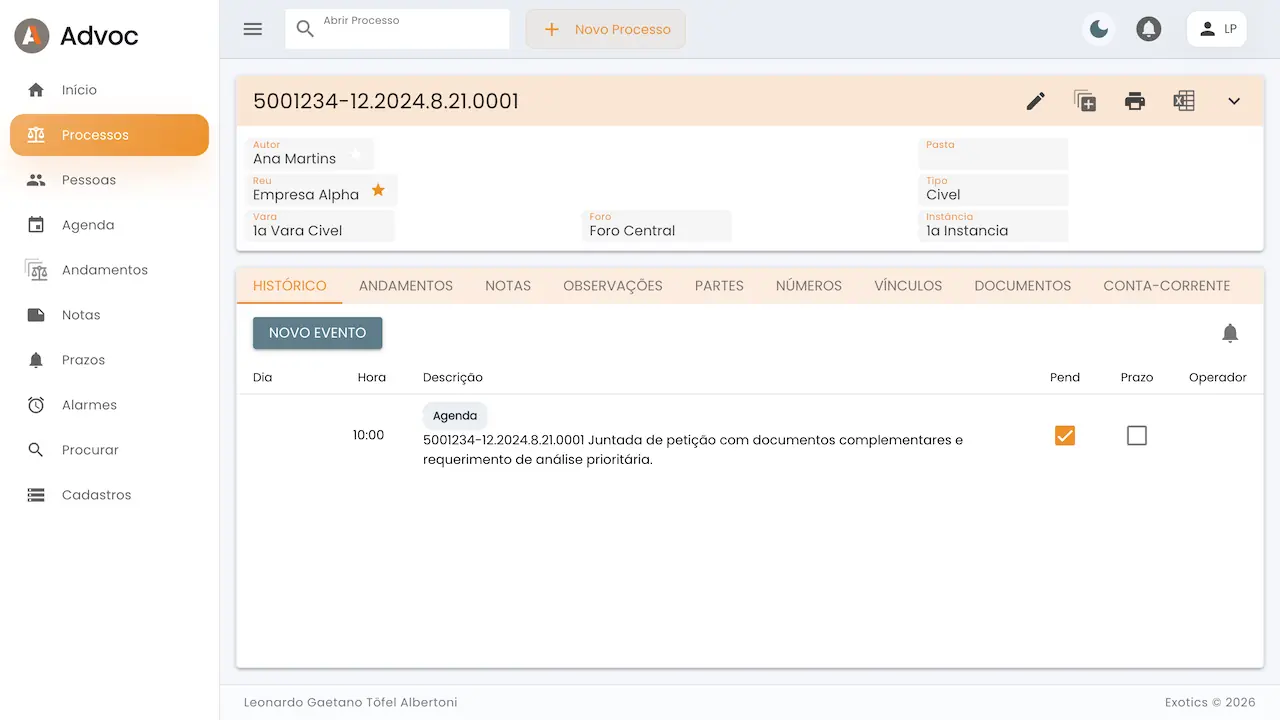This screenshot has height=720, width=1280.
Task: Open the notifications bell in the top bar
Action: (x=1149, y=29)
